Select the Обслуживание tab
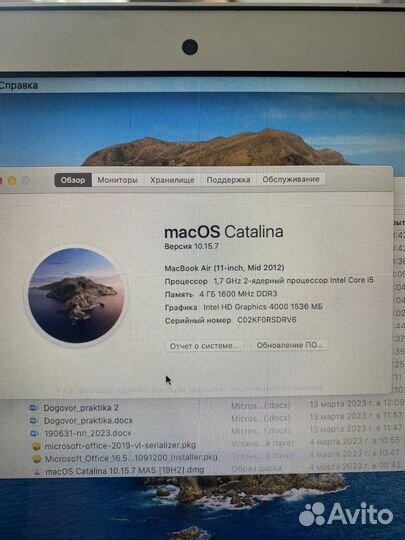 click(291, 179)
